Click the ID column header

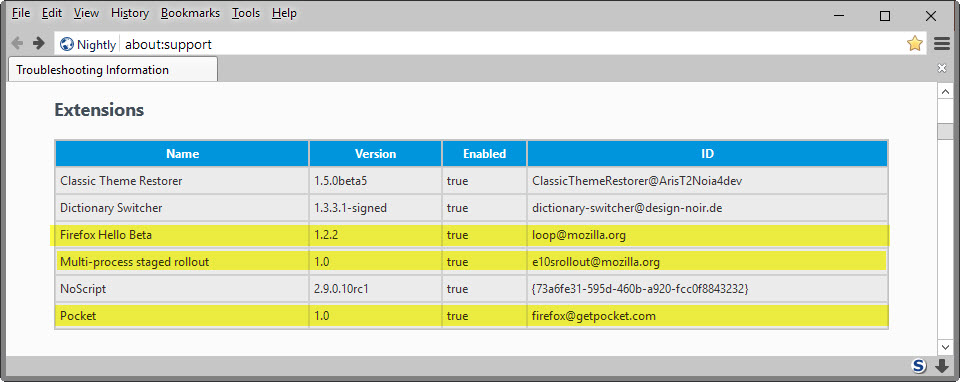pyautogui.click(x=707, y=154)
